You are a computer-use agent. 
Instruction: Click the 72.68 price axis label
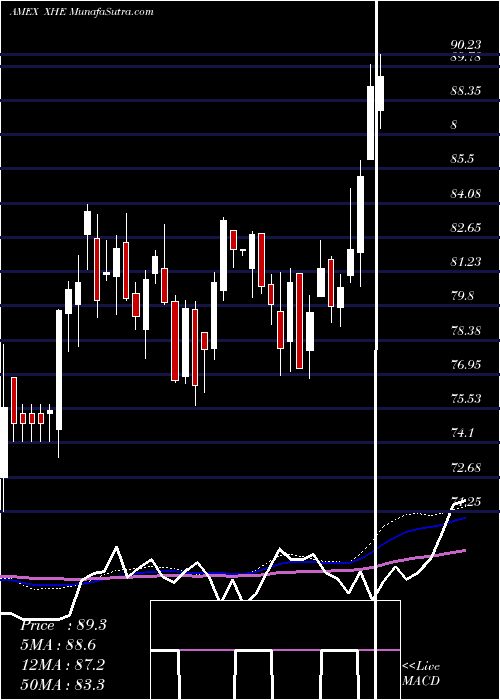466,468
